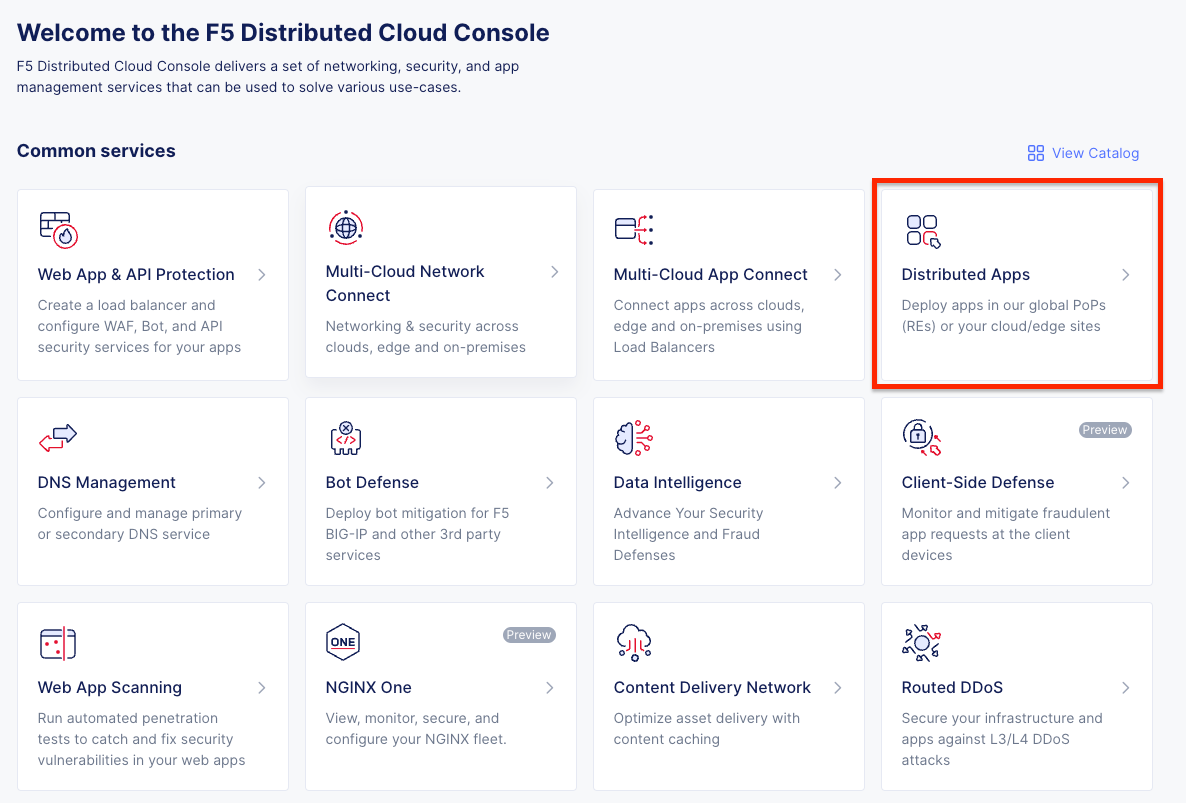Click the Web App Scanning icon

[57, 642]
